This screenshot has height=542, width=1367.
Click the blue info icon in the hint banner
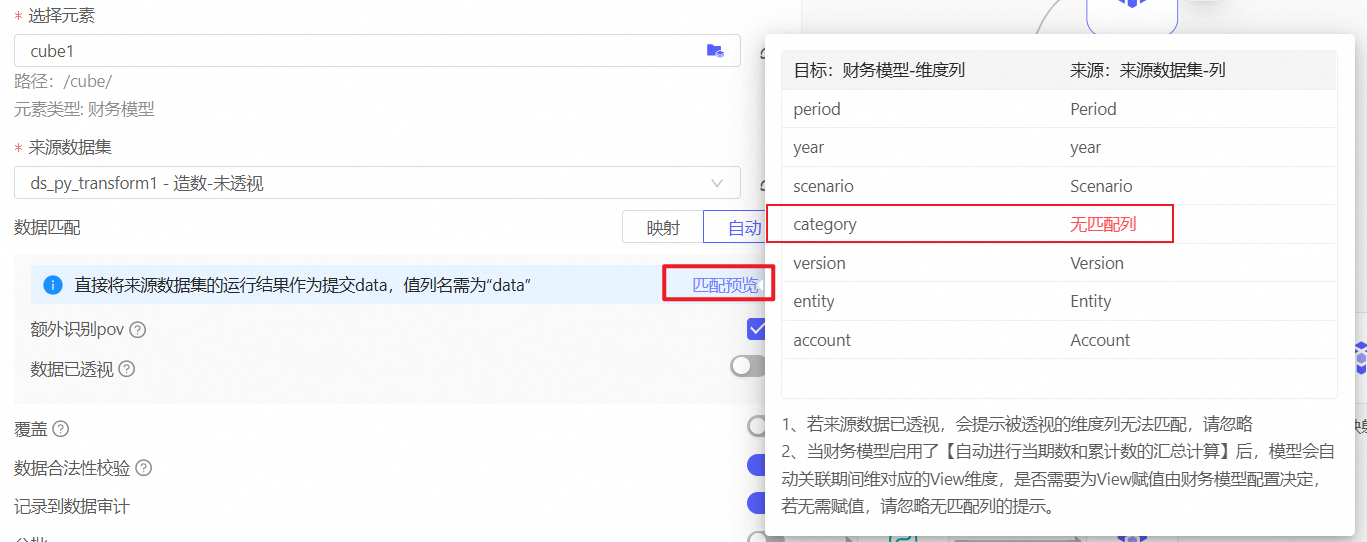coord(53,286)
